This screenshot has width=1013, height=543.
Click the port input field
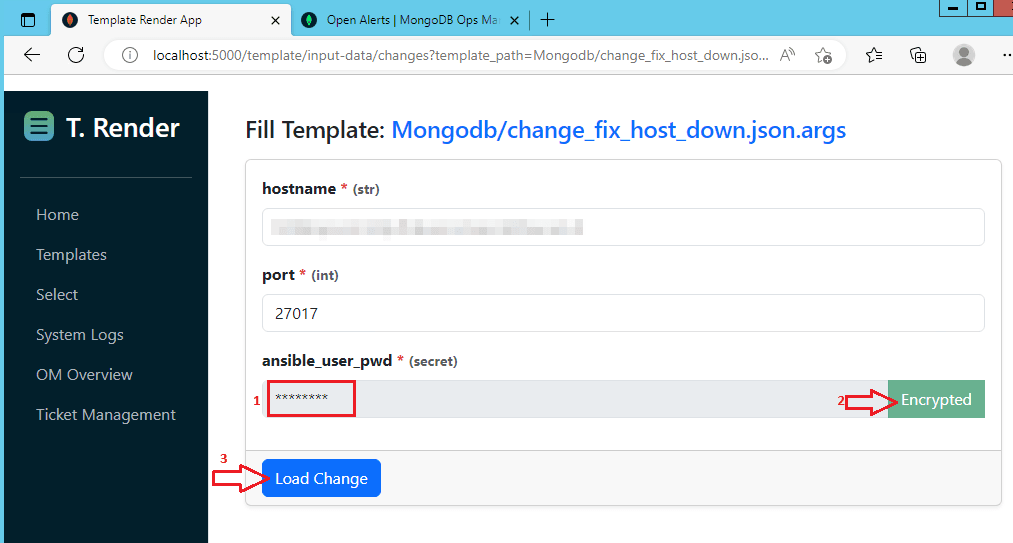pos(623,314)
